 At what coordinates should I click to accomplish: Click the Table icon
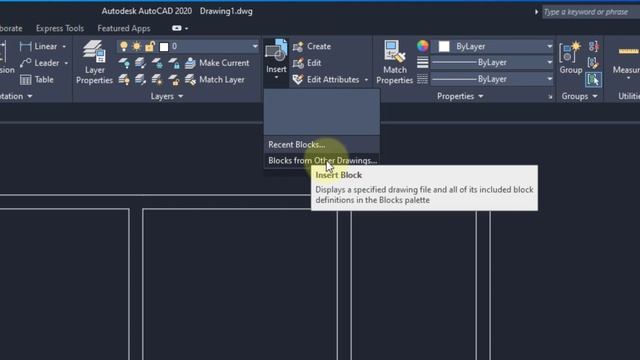[x=25, y=80]
